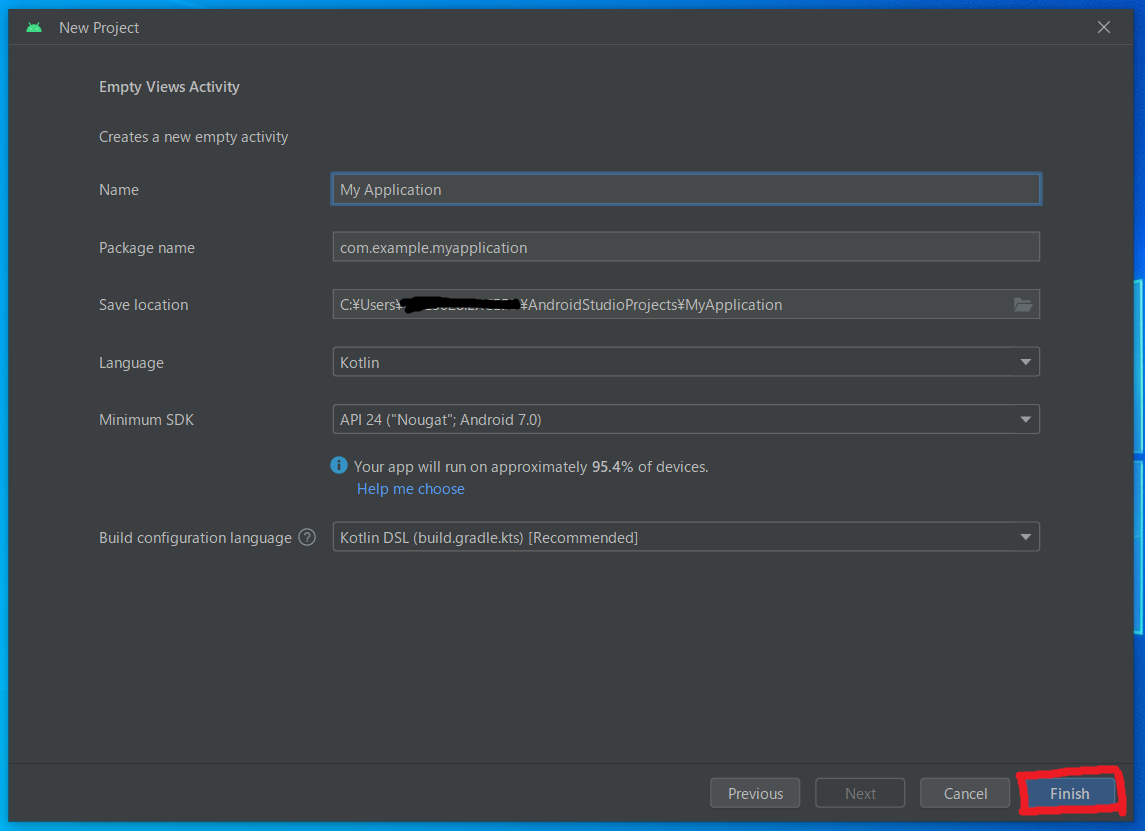Click the Cancel button
The width and height of the screenshot is (1145, 831).
tap(965, 793)
